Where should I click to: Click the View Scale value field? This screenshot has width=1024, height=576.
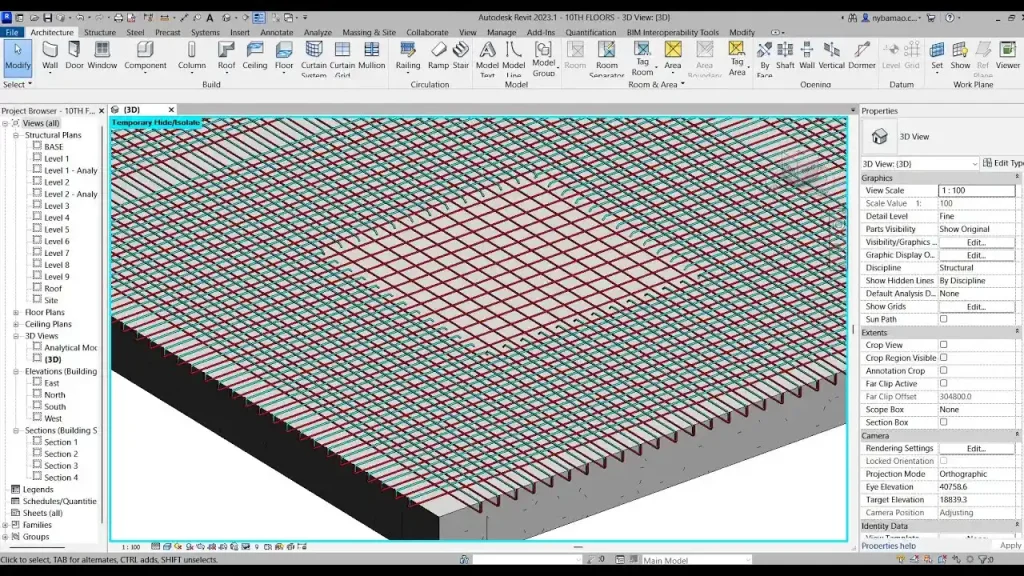976,190
